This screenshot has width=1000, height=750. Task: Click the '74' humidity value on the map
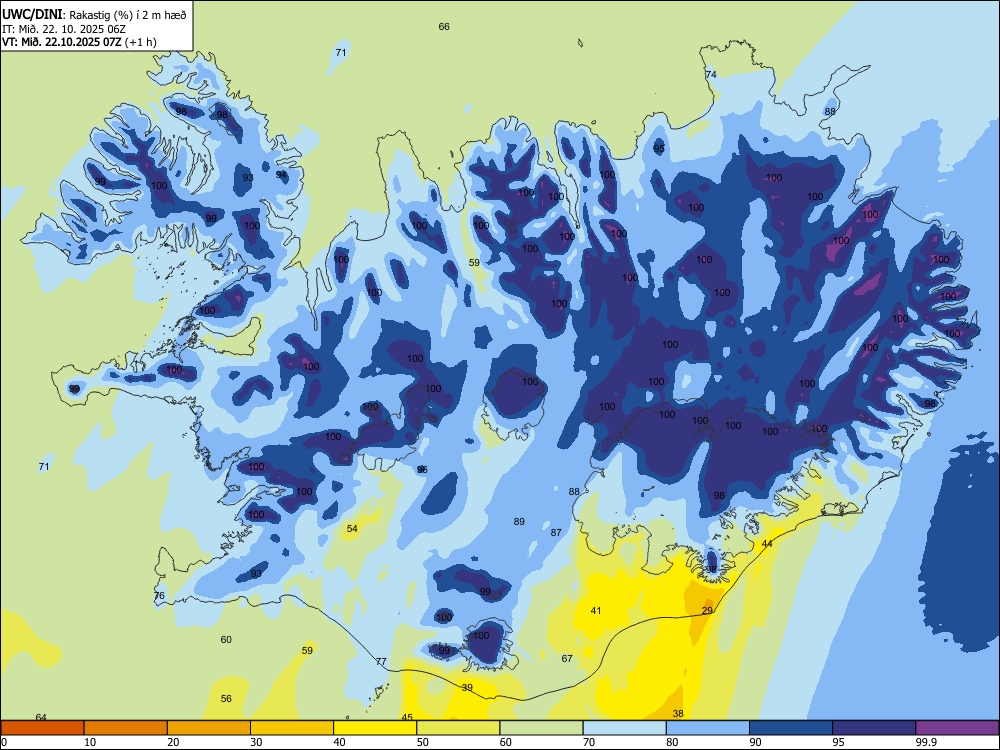pos(710,74)
